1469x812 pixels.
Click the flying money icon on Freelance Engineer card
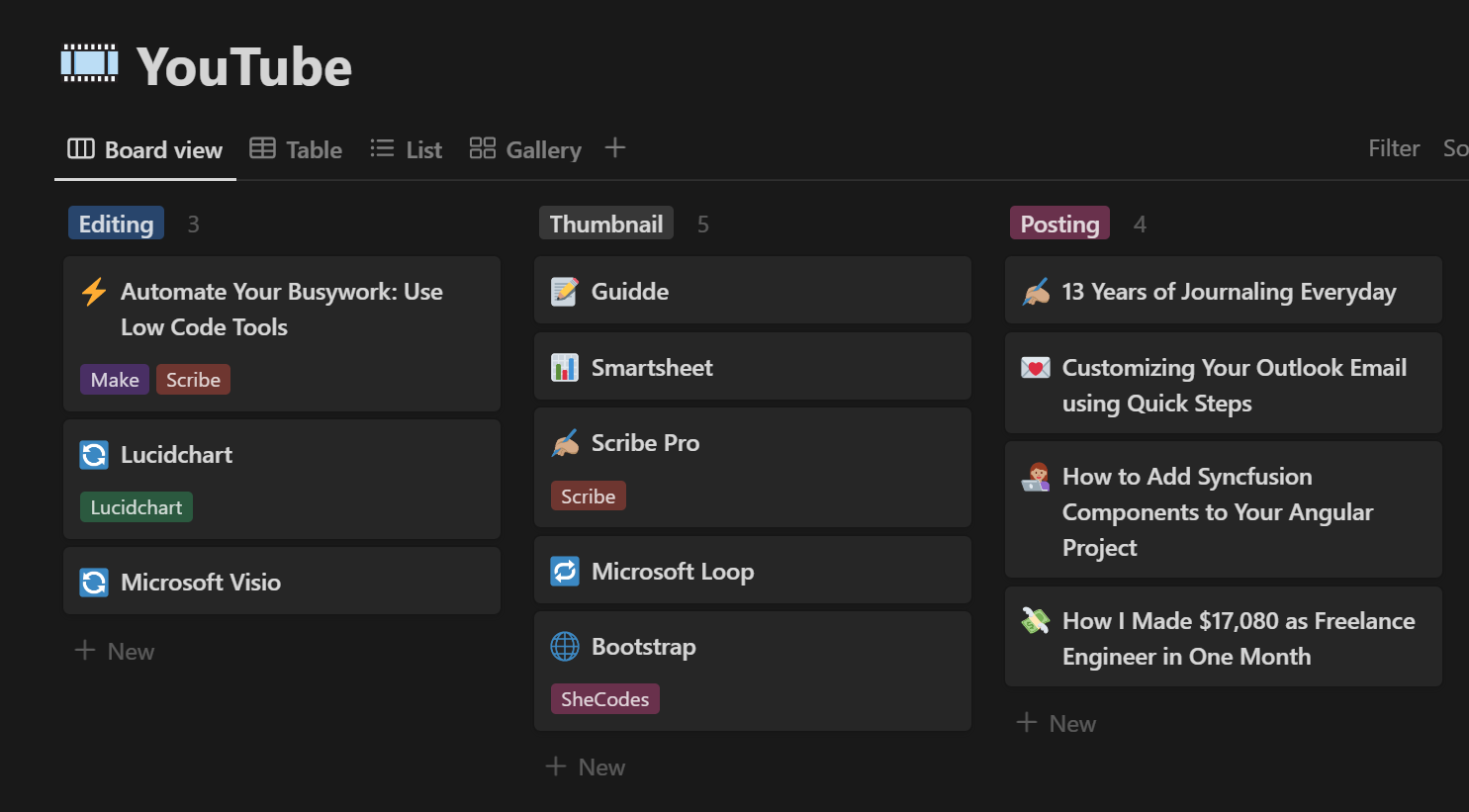tap(1036, 621)
